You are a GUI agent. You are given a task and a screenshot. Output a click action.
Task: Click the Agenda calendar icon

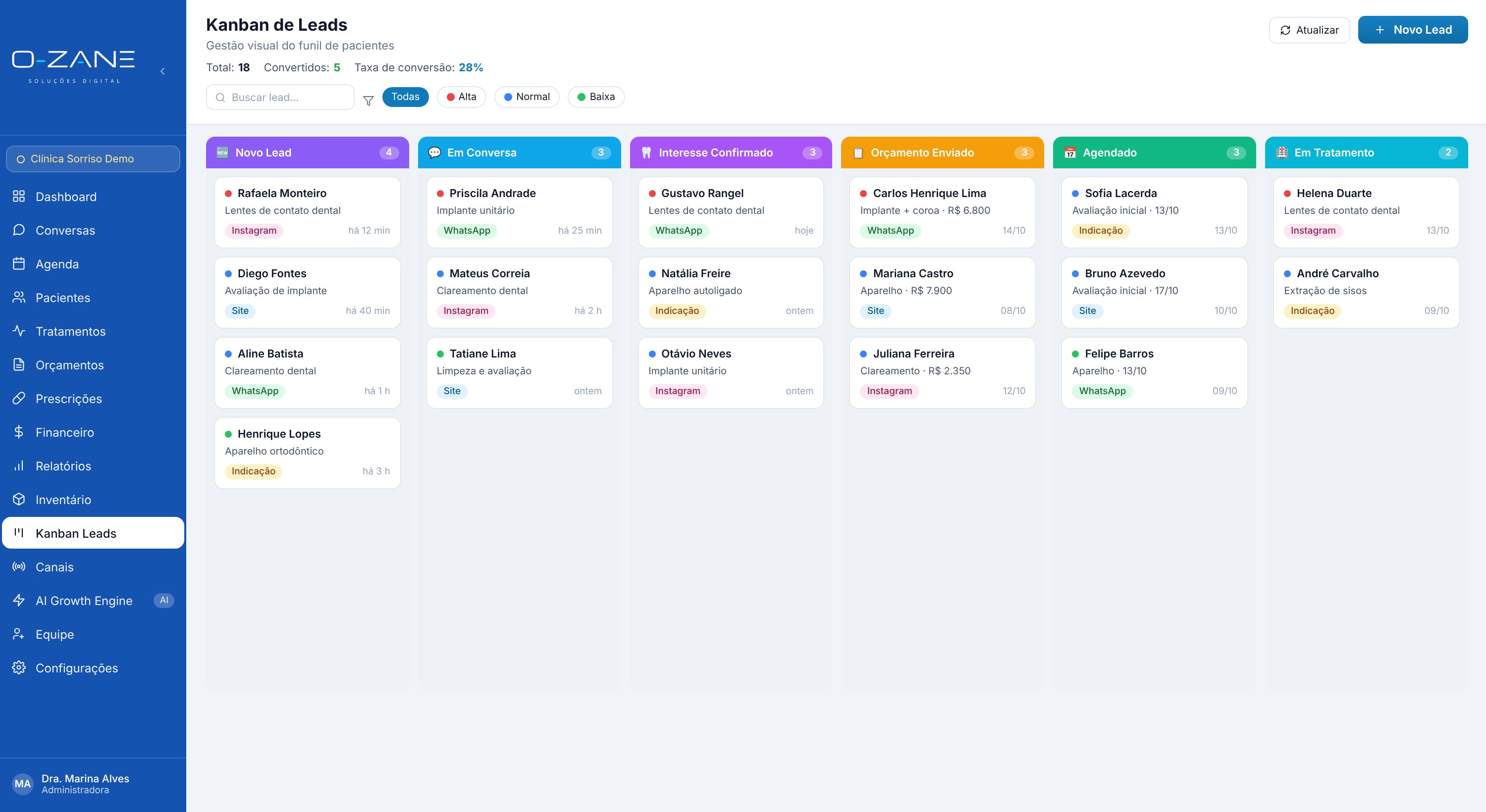point(19,263)
